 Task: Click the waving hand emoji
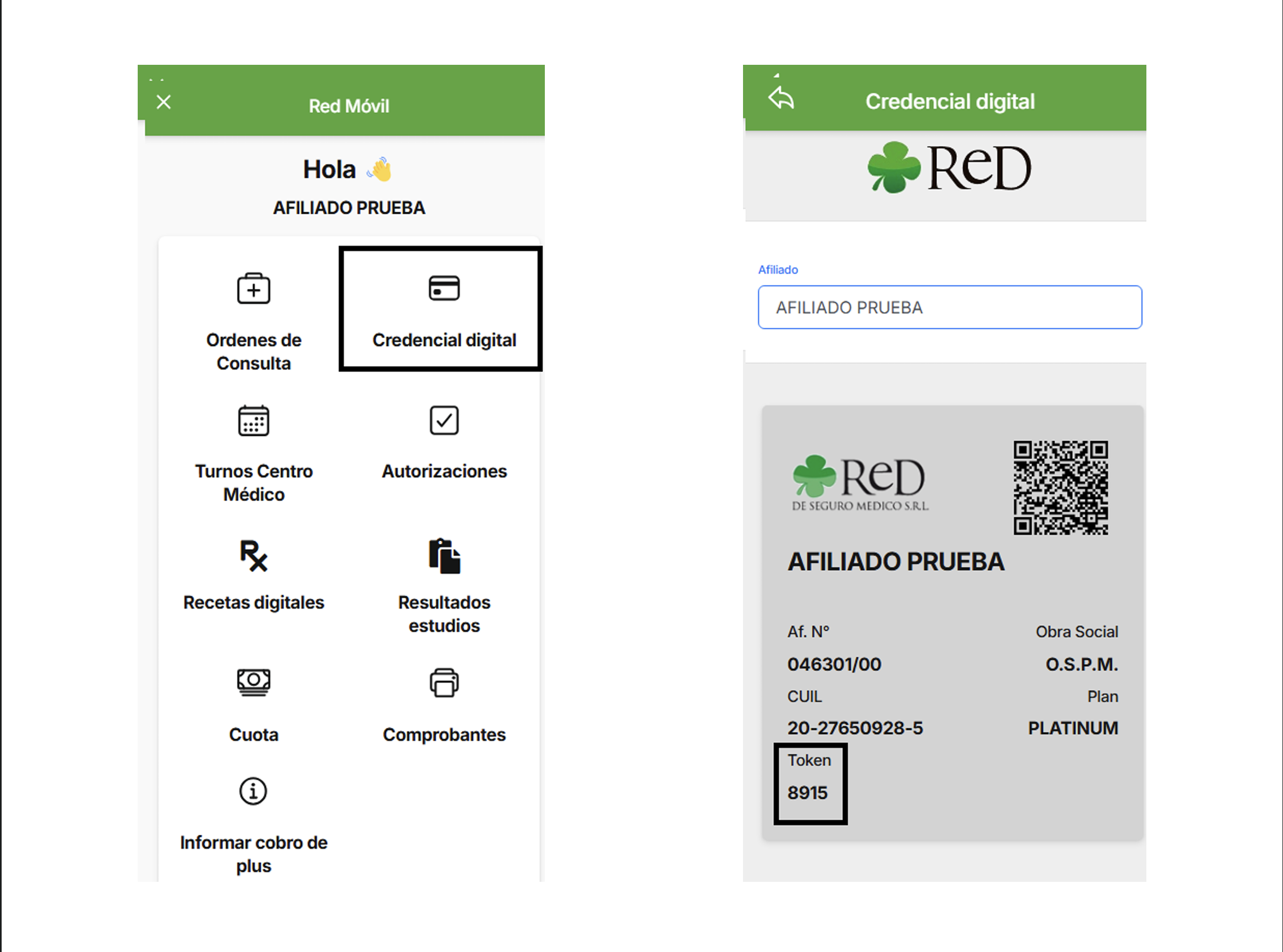click(x=380, y=170)
